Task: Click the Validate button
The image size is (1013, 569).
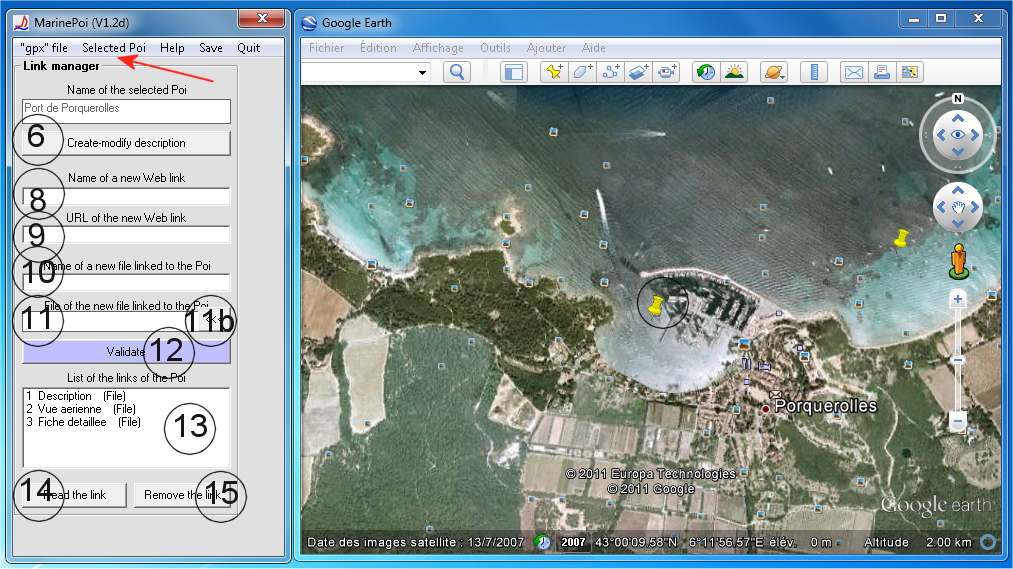Action: [126, 352]
